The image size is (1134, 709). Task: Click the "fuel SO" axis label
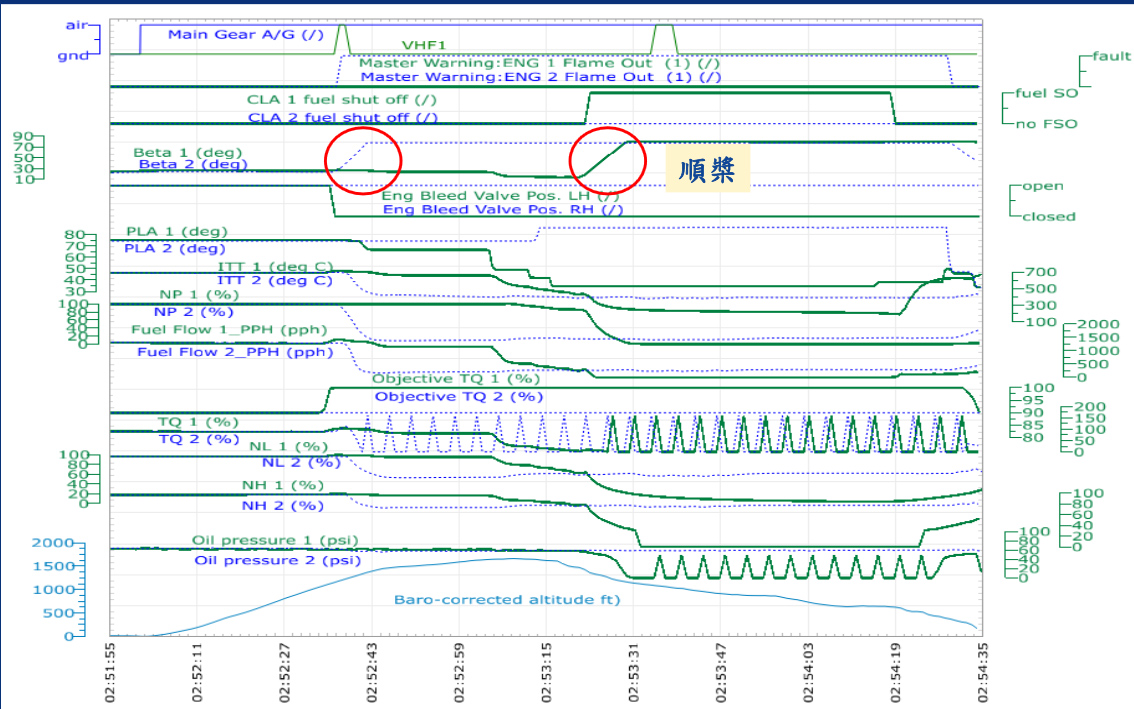(1047, 93)
